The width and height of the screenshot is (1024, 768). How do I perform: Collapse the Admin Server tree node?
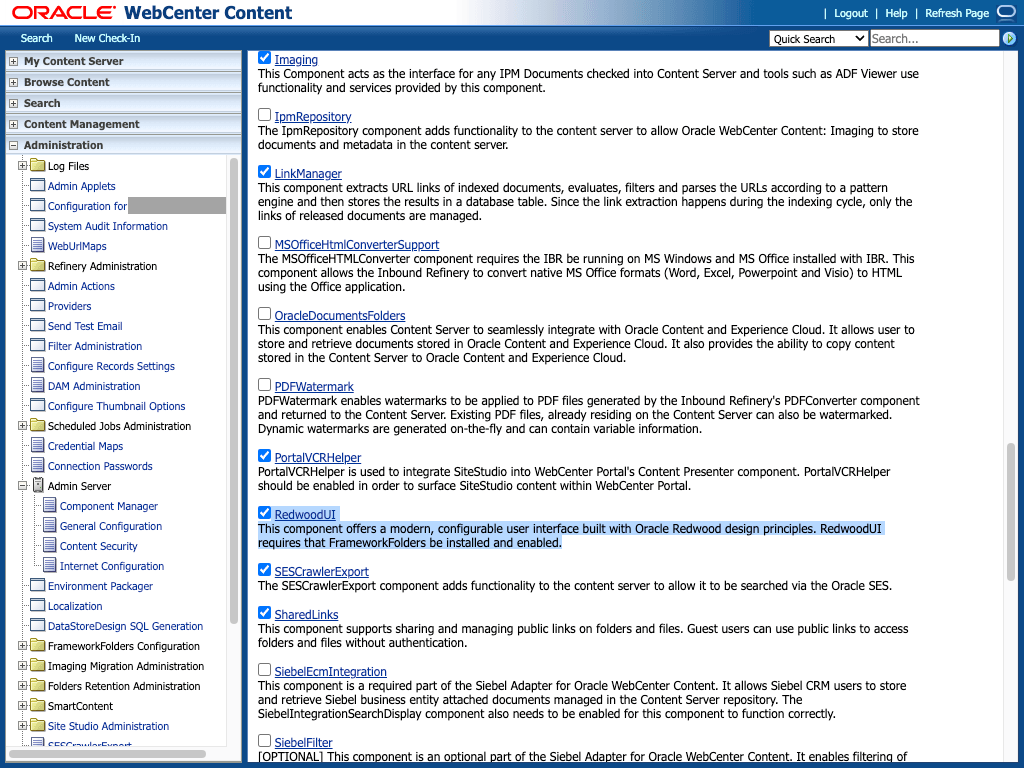22,486
